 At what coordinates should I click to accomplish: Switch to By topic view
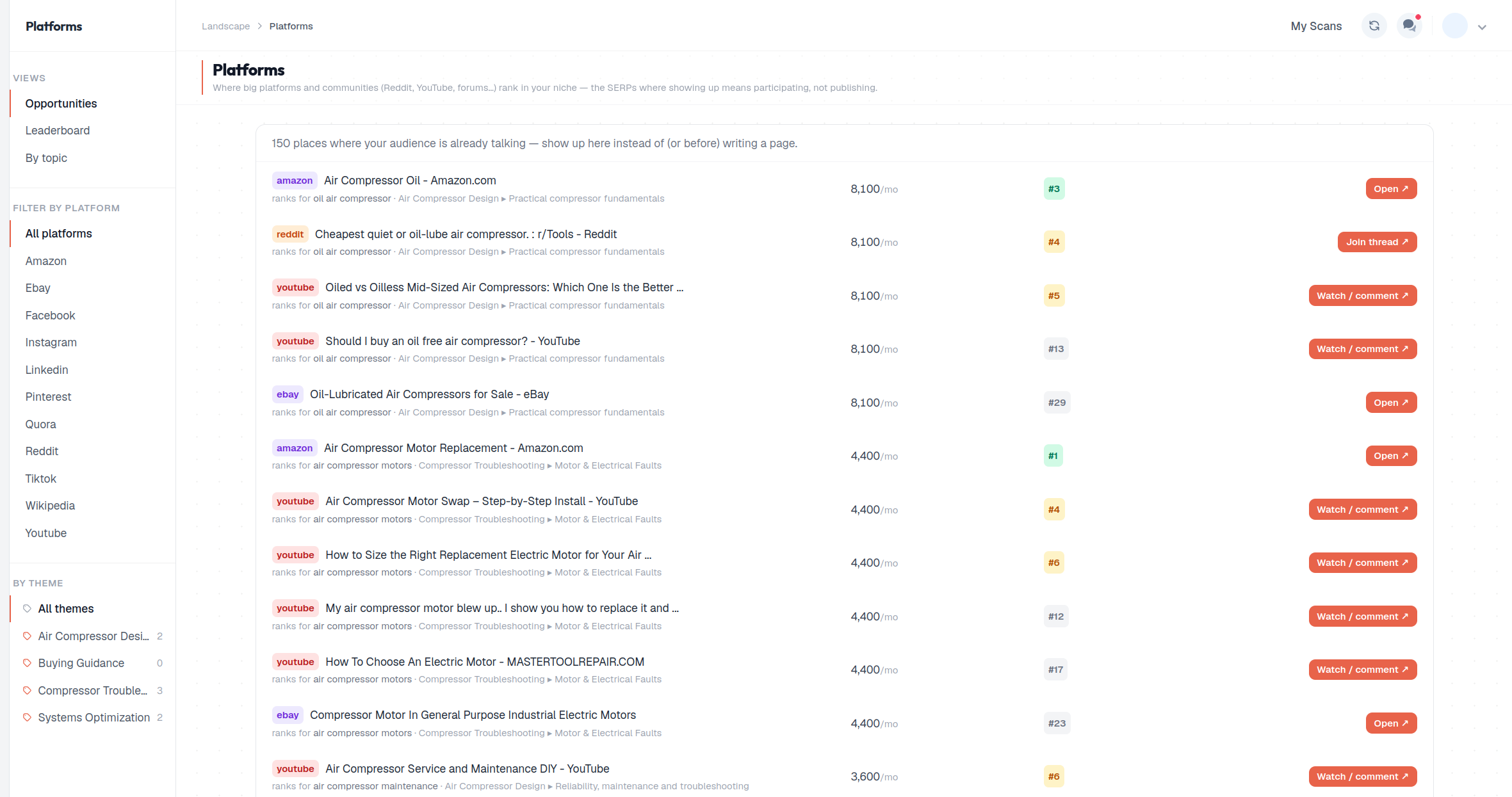(x=93, y=158)
